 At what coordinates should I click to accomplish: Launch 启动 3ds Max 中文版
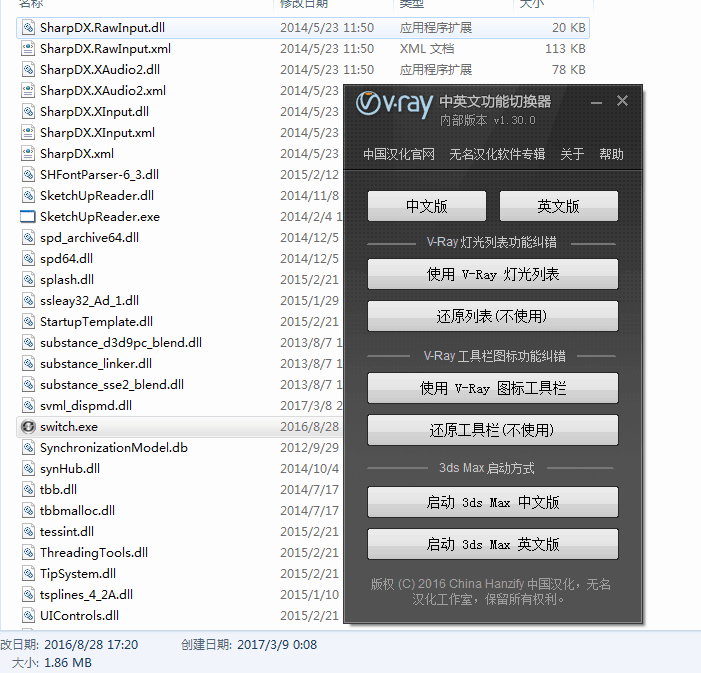pyautogui.click(x=493, y=502)
